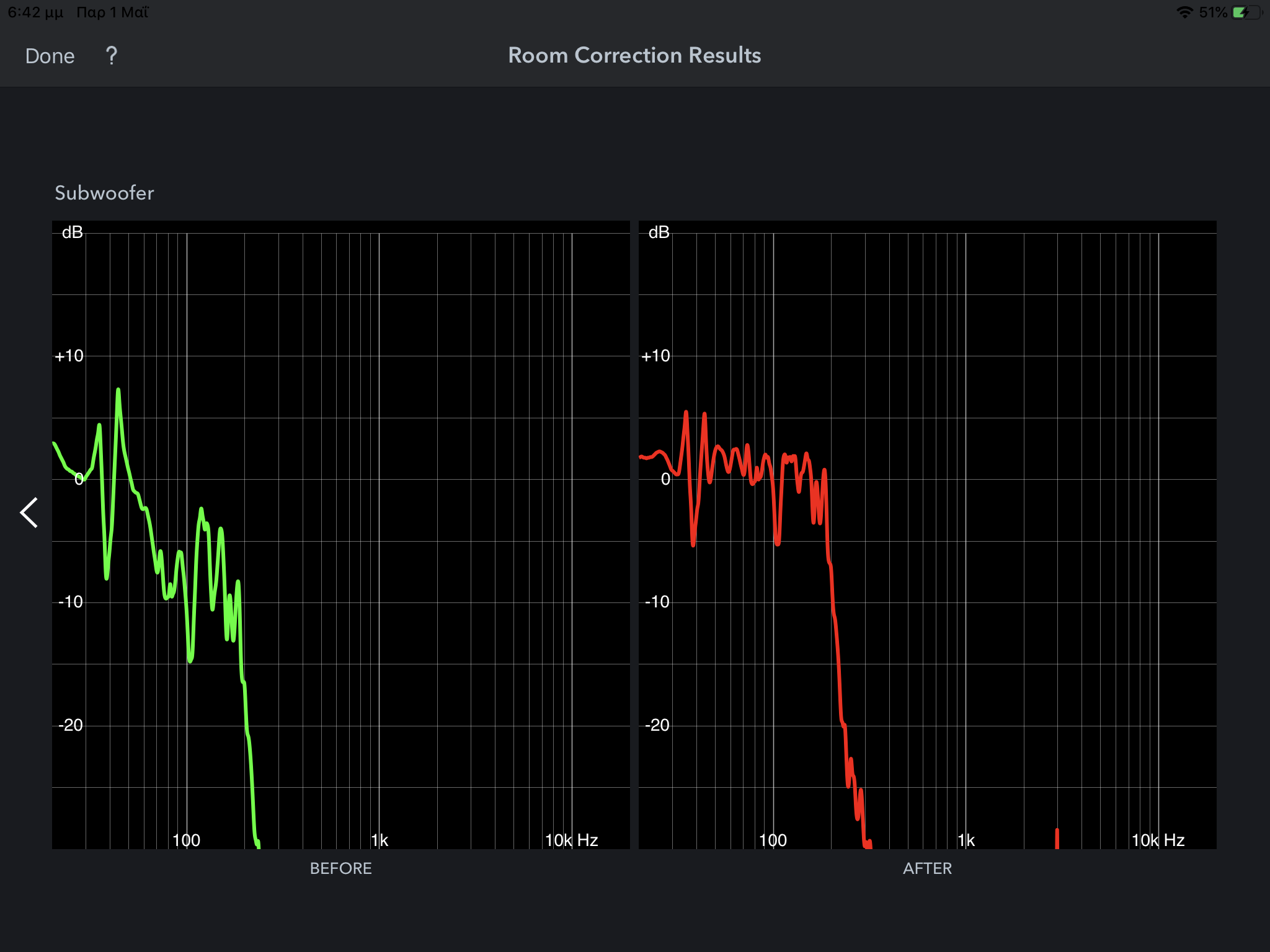Tap the 0 dB label on the AFTER graph
Image resolution: width=1270 pixels, height=952 pixels.
(x=665, y=479)
